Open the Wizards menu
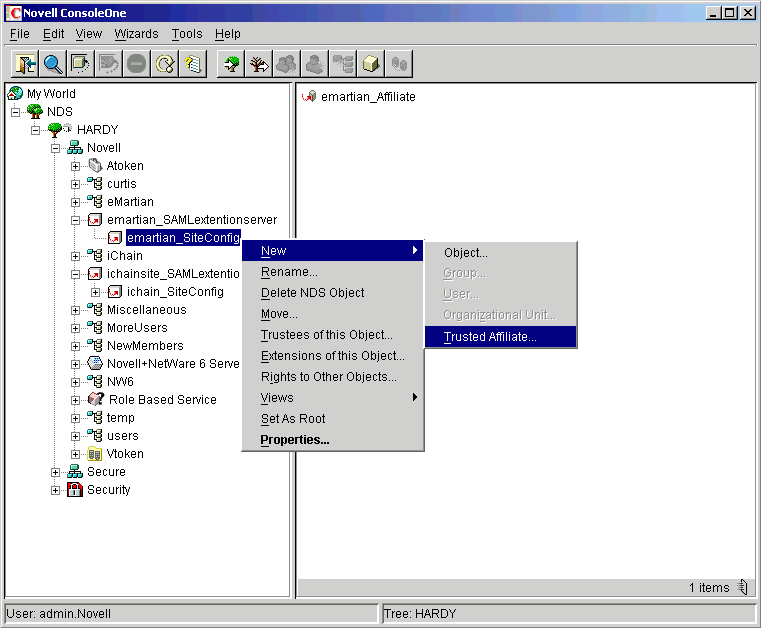 click(136, 33)
